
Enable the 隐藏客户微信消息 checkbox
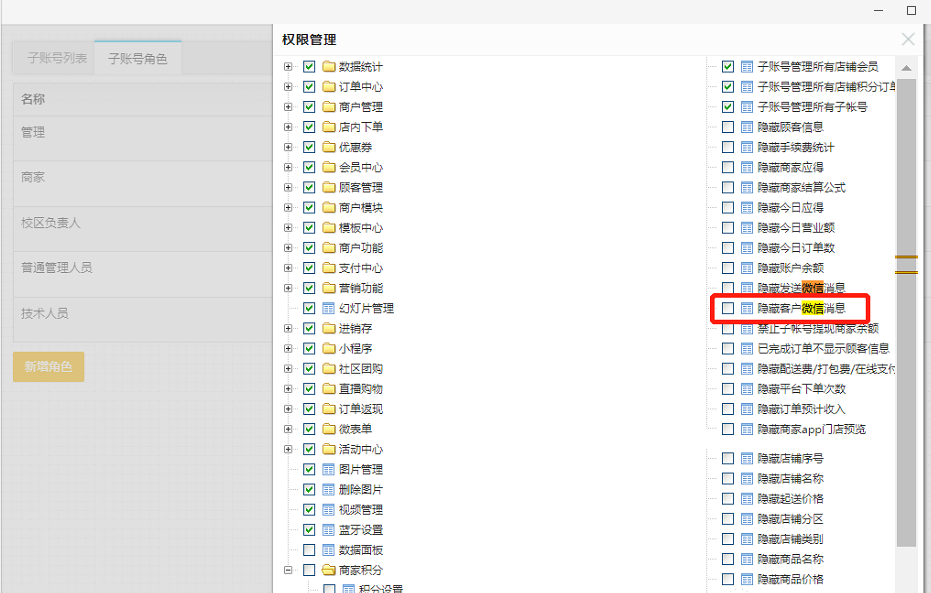[728, 308]
